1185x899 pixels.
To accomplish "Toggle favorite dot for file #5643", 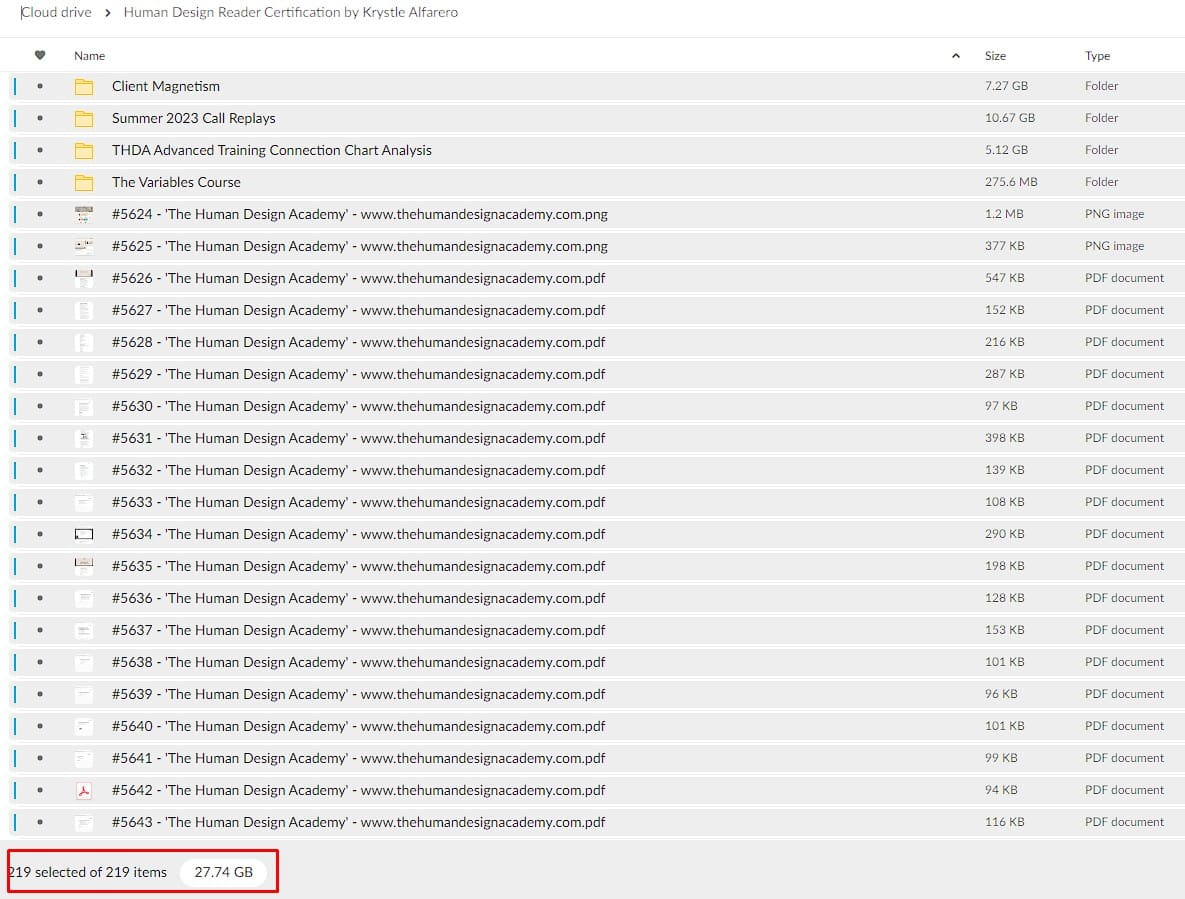I will tap(40, 822).
